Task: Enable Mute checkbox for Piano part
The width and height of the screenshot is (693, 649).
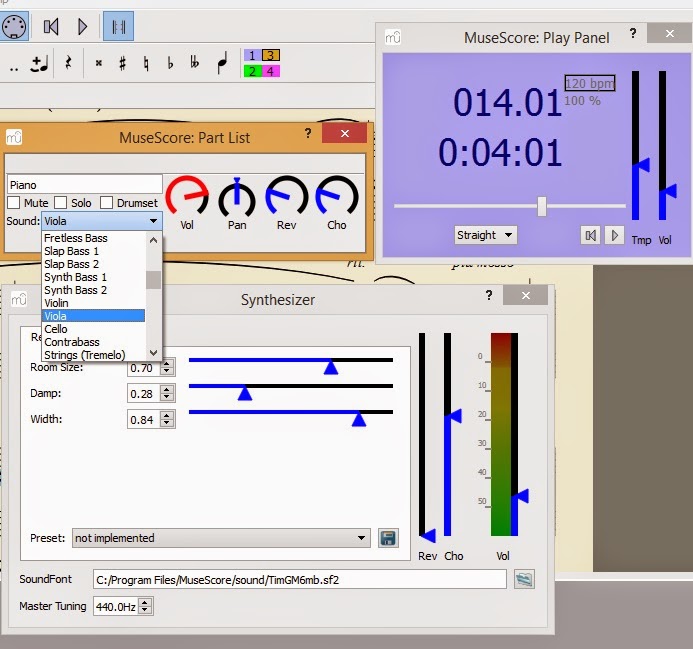Action: (14, 203)
